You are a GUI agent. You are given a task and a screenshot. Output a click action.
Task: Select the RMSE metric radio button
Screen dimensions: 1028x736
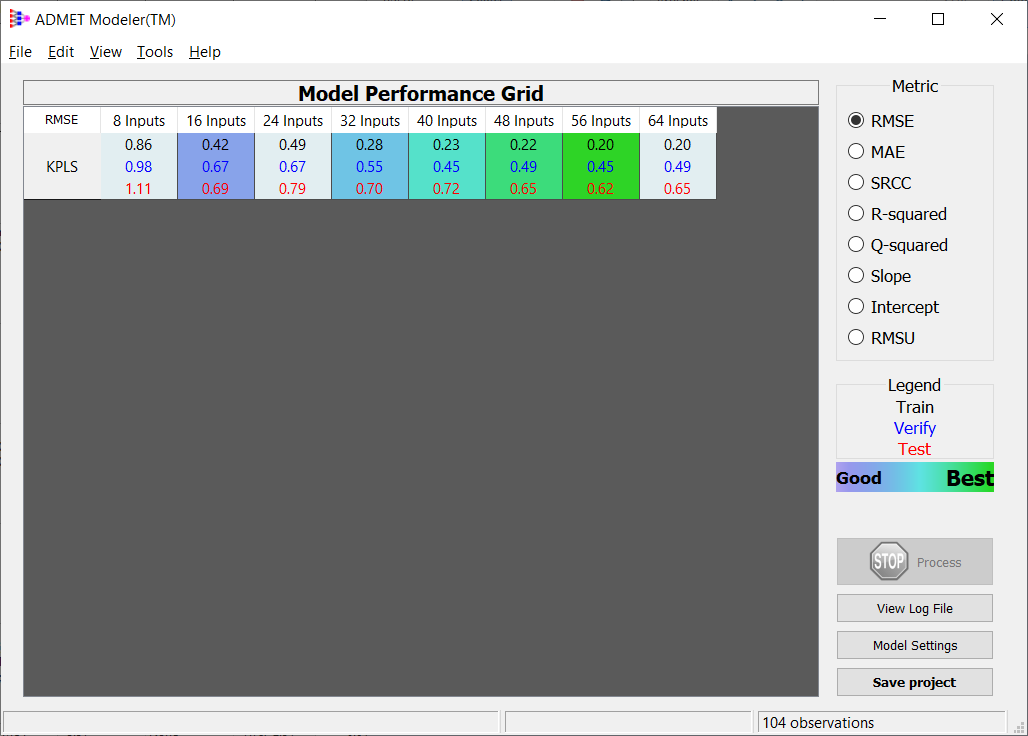point(856,121)
